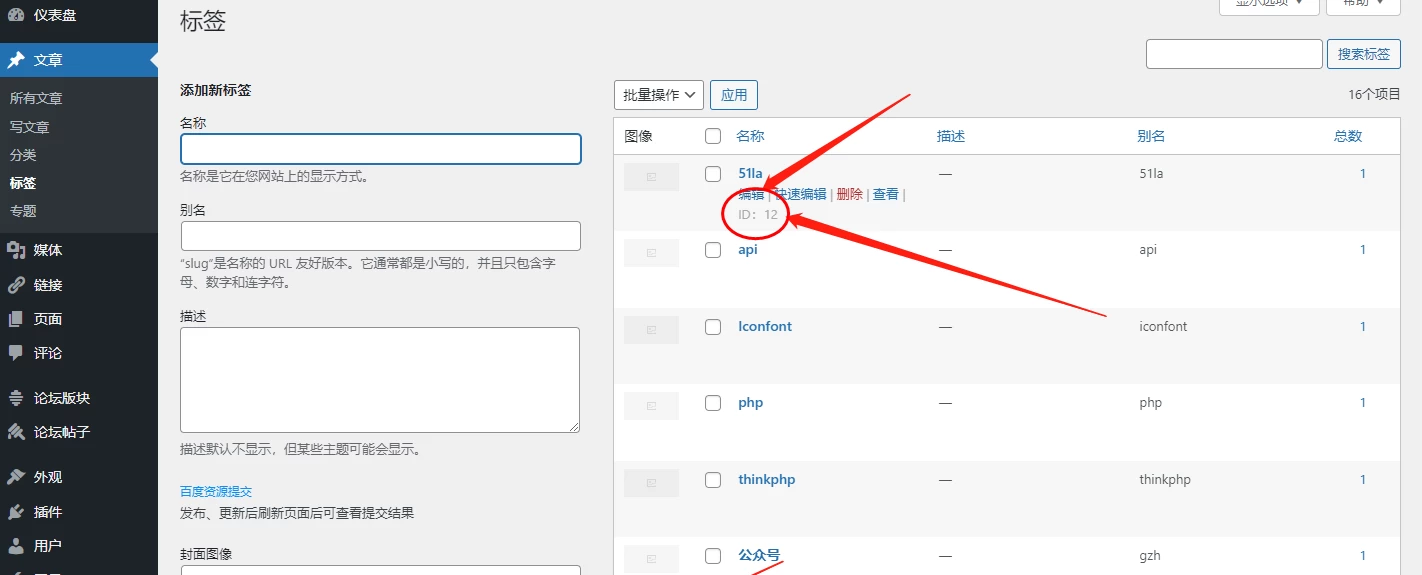1422x575 pixels.
Task: Open the thinkphp tag name link
Action: coord(767,480)
